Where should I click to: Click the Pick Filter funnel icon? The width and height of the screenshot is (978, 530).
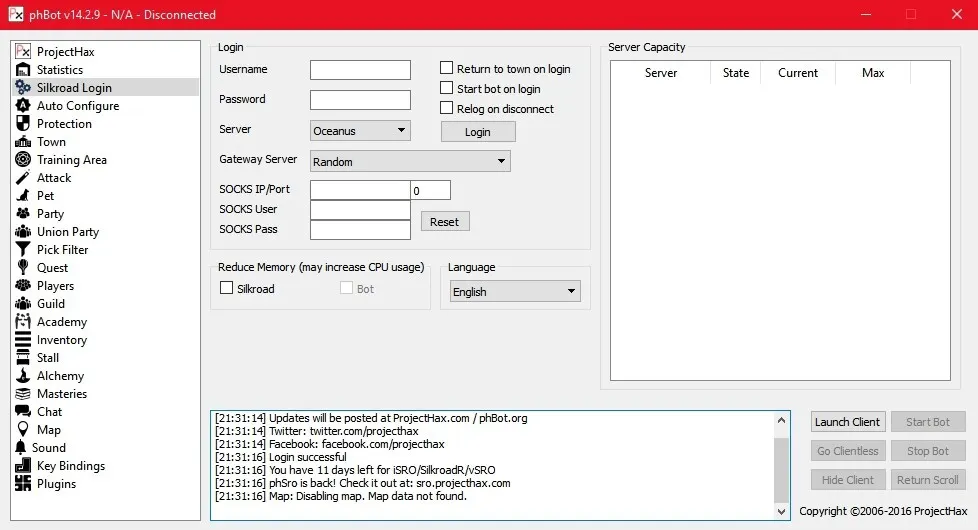coord(23,249)
